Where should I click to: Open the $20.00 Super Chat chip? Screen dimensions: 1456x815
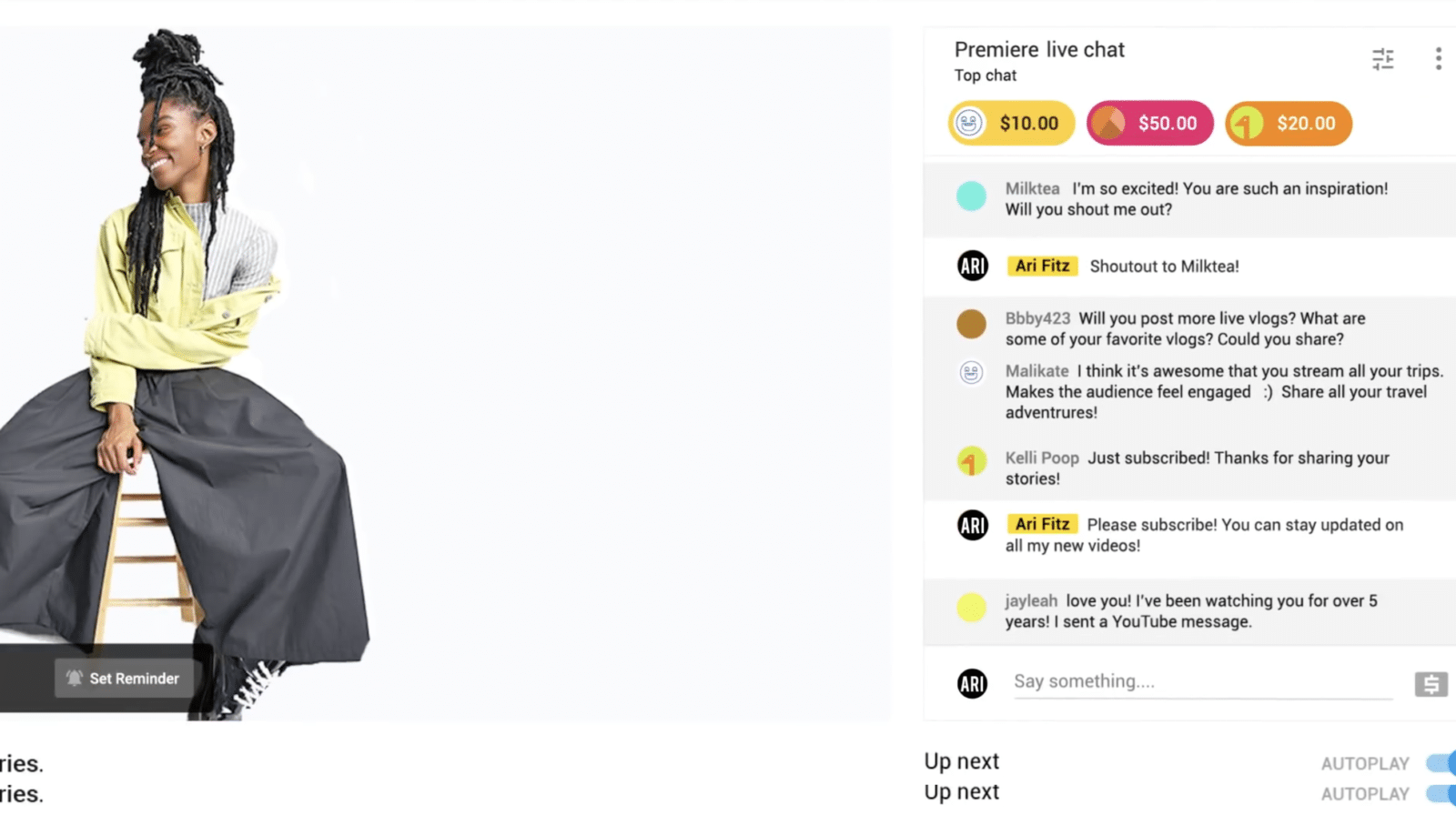[x=1288, y=124]
